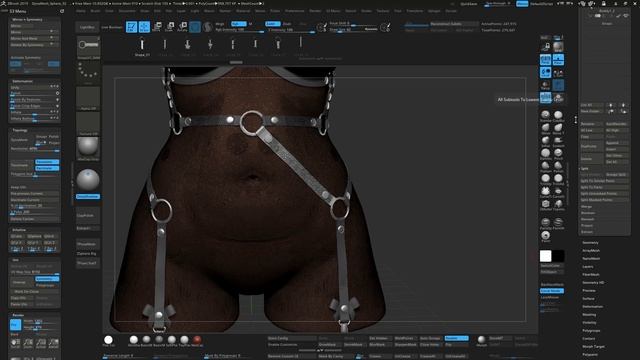Open the Document menu
640x360 pixels.
127,11
